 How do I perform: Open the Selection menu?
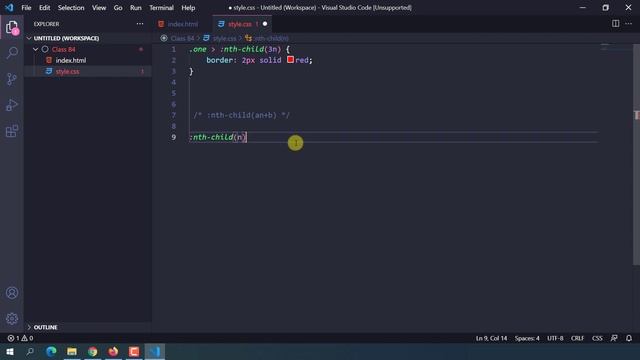(71, 8)
